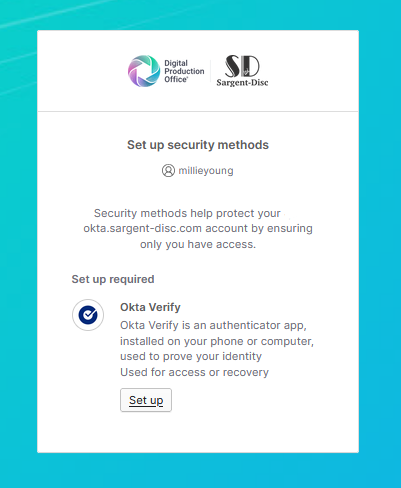This screenshot has height=488, width=401.
Task: Click the 'Set up security methods' heading
Action: click(x=198, y=145)
